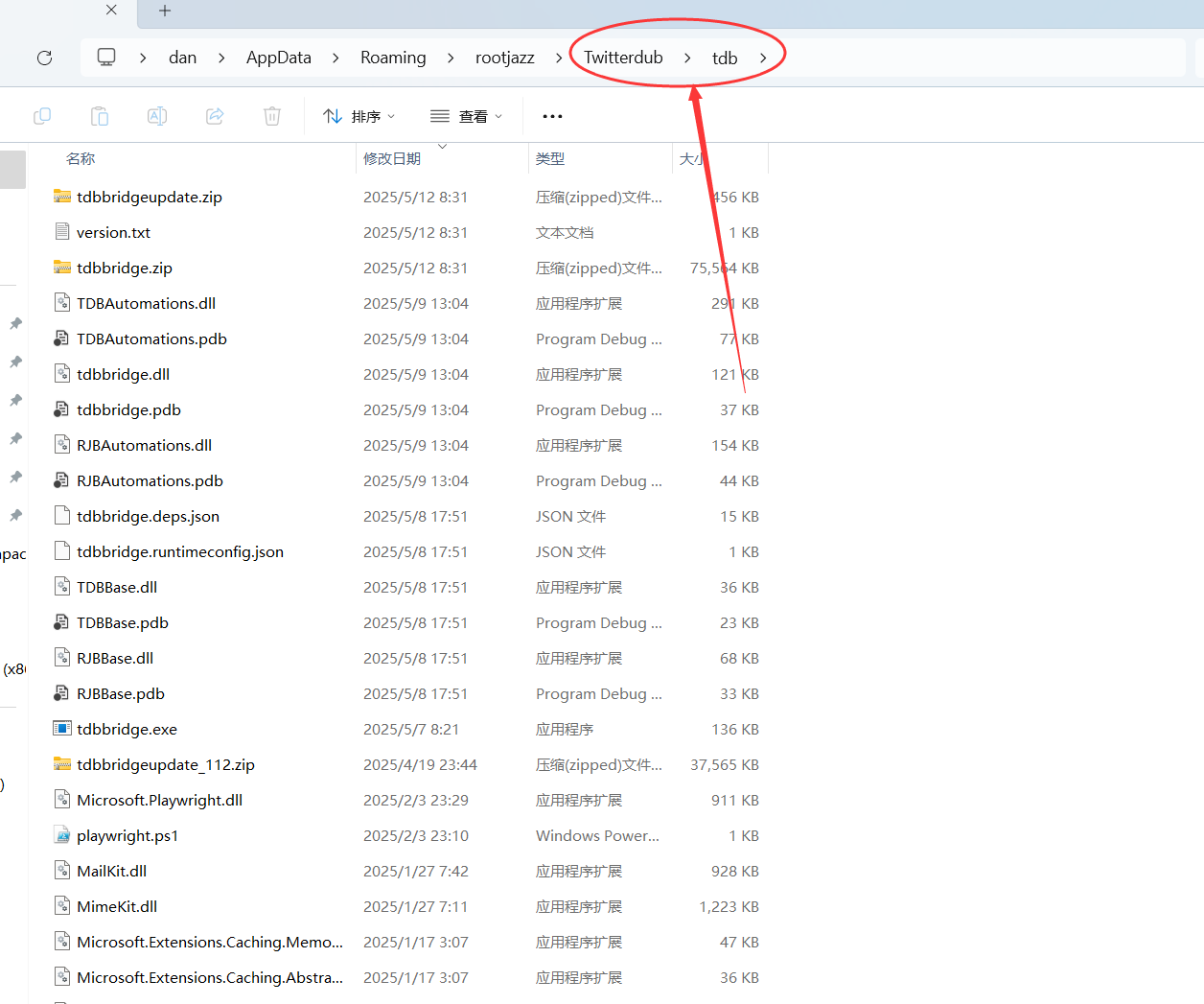This screenshot has height=1004, width=1204.
Task: Open a new tab with plus button
Action: point(165,11)
